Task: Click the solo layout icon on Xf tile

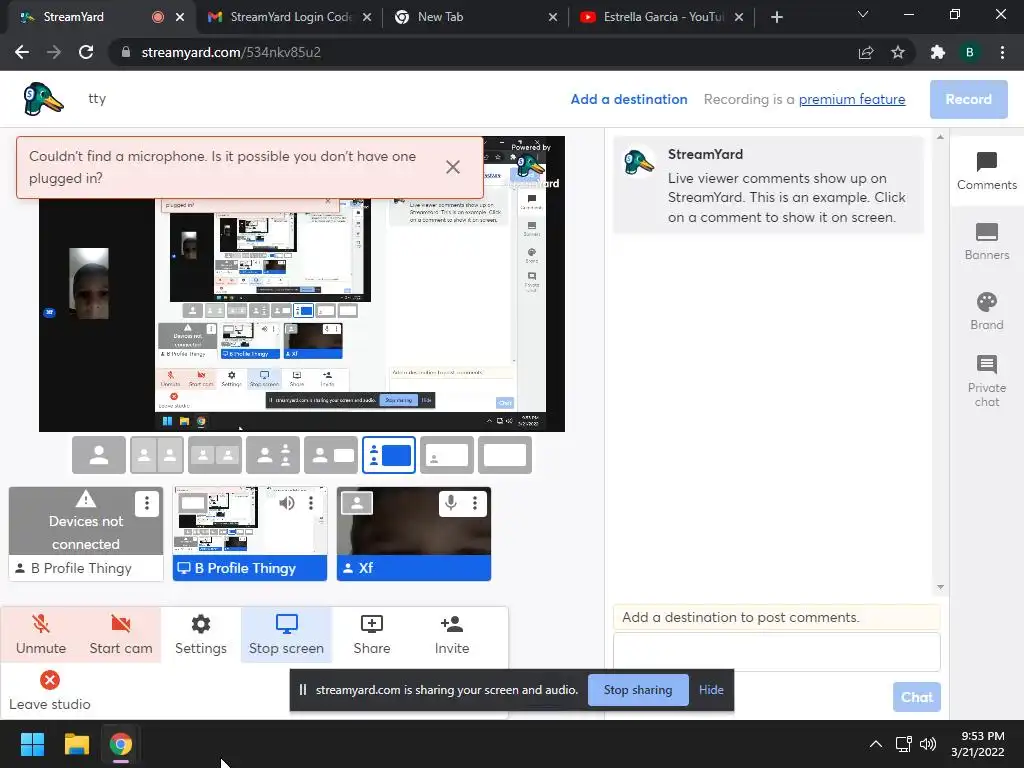Action: [357, 503]
